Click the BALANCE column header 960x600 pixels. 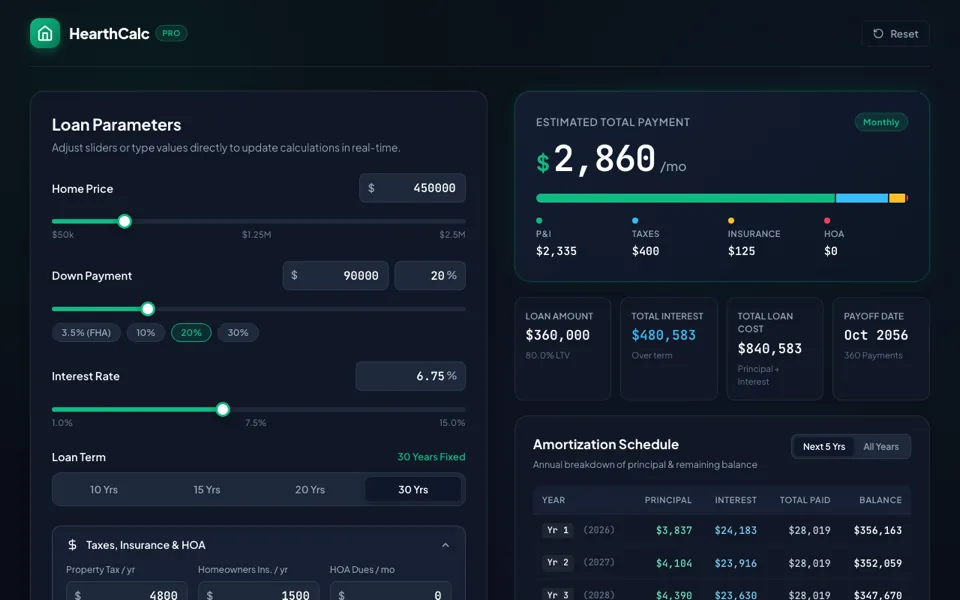coord(880,500)
